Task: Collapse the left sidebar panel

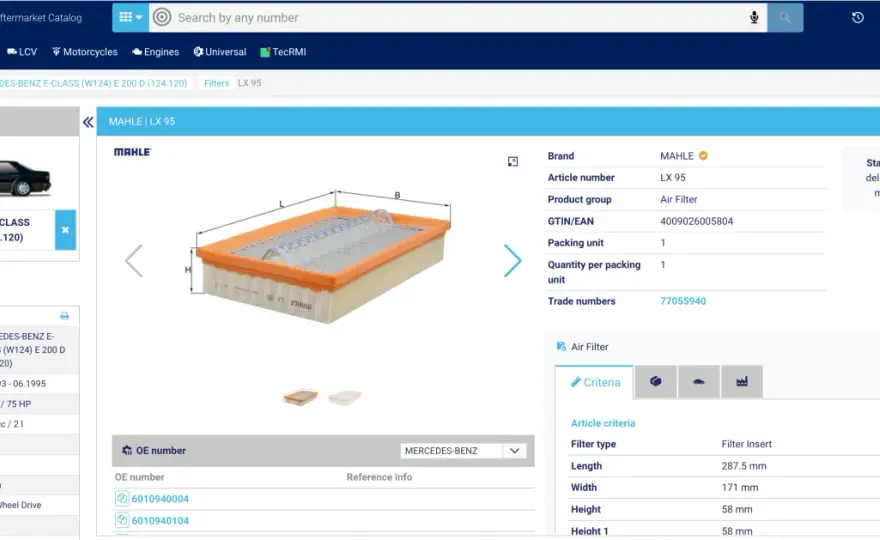Action: point(88,122)
